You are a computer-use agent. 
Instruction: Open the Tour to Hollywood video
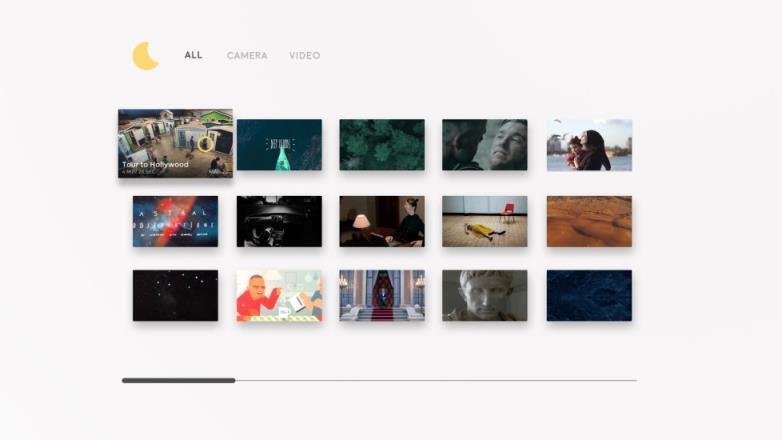click(x=175, y=144)
